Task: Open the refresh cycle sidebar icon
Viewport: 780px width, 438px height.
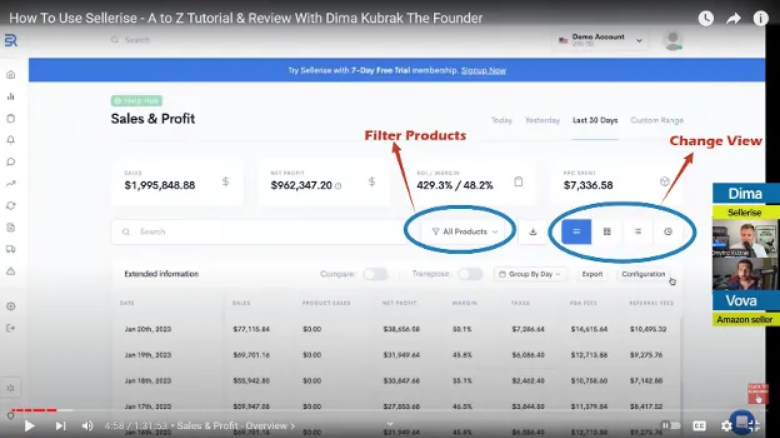Action: click(x=10, y=206)
